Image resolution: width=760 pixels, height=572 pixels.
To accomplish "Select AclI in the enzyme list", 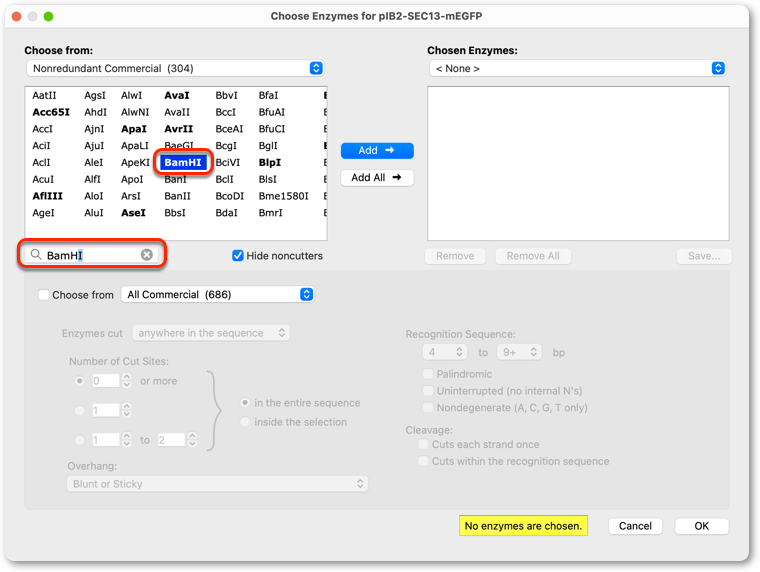I will pos(41,162).
